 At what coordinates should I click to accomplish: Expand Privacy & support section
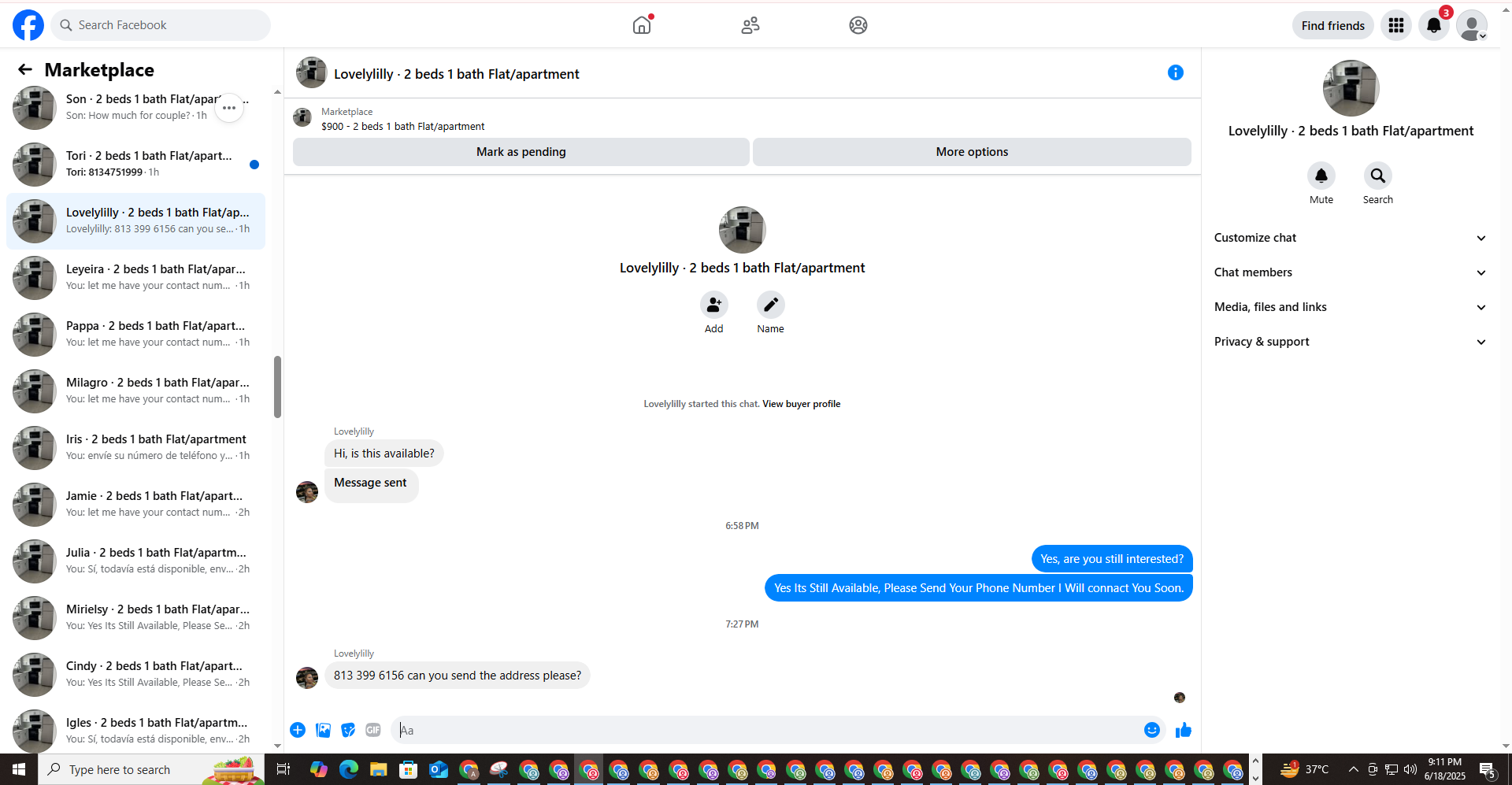click(x=1351, y=342)
